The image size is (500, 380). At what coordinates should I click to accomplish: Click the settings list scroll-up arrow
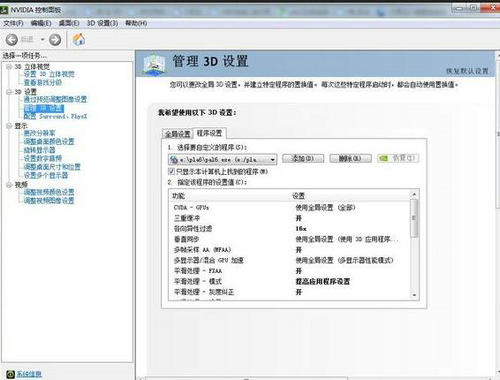[414, 194]
